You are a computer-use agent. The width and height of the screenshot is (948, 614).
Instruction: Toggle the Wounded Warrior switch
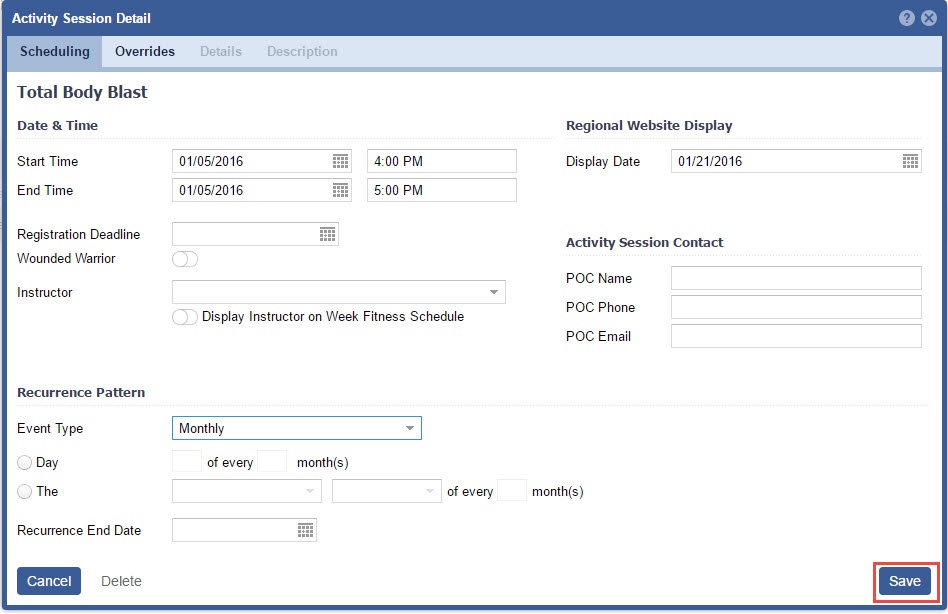pyautogui.click(x=185, y=259)
